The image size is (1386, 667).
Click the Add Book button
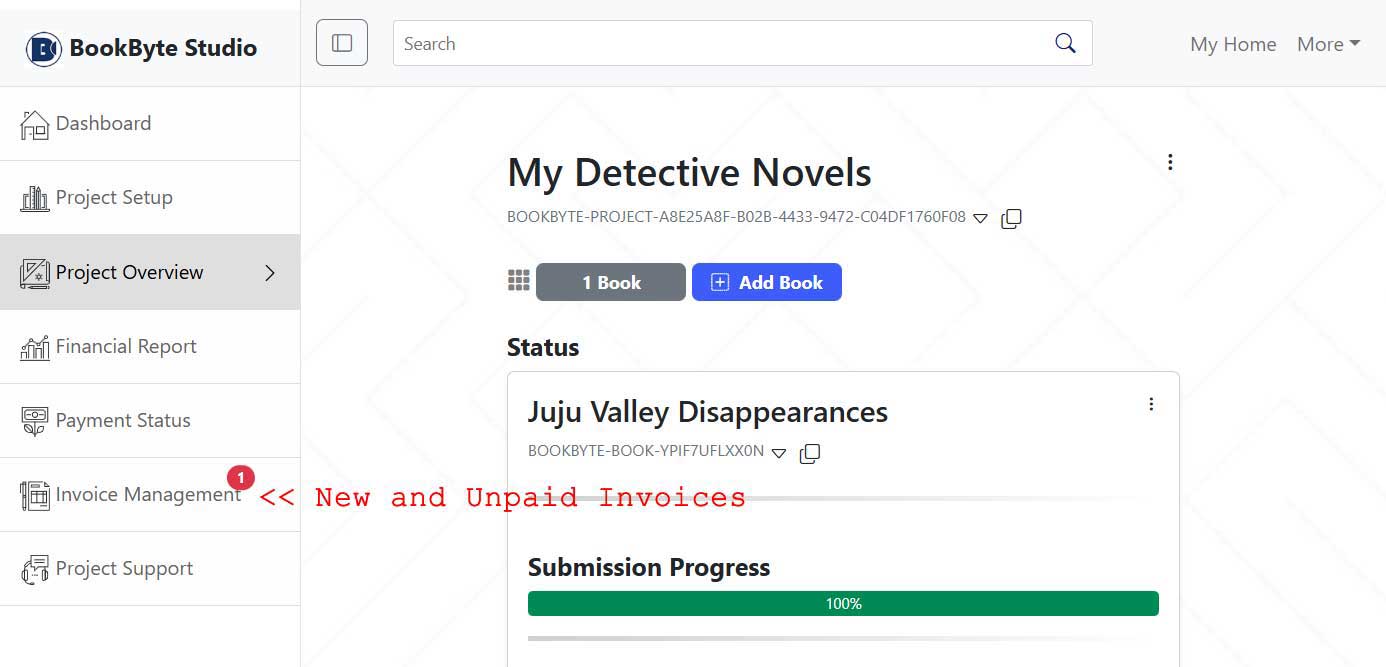tap(766, 283)
